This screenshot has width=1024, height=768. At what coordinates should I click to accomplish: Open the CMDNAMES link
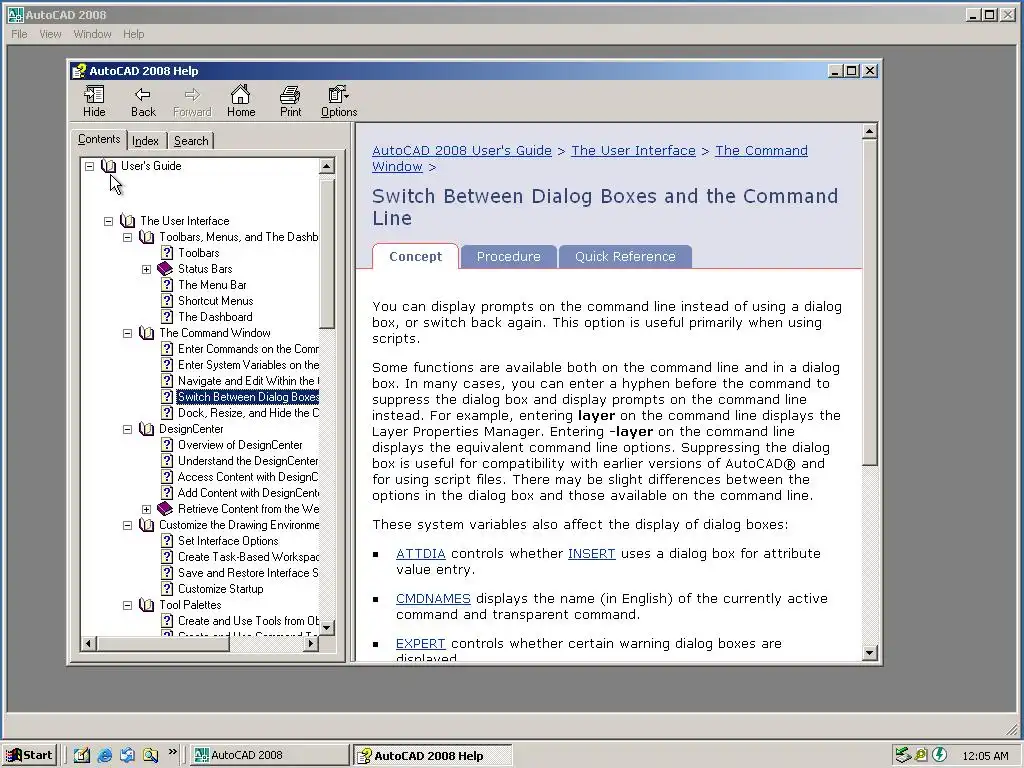pos(433,599)
